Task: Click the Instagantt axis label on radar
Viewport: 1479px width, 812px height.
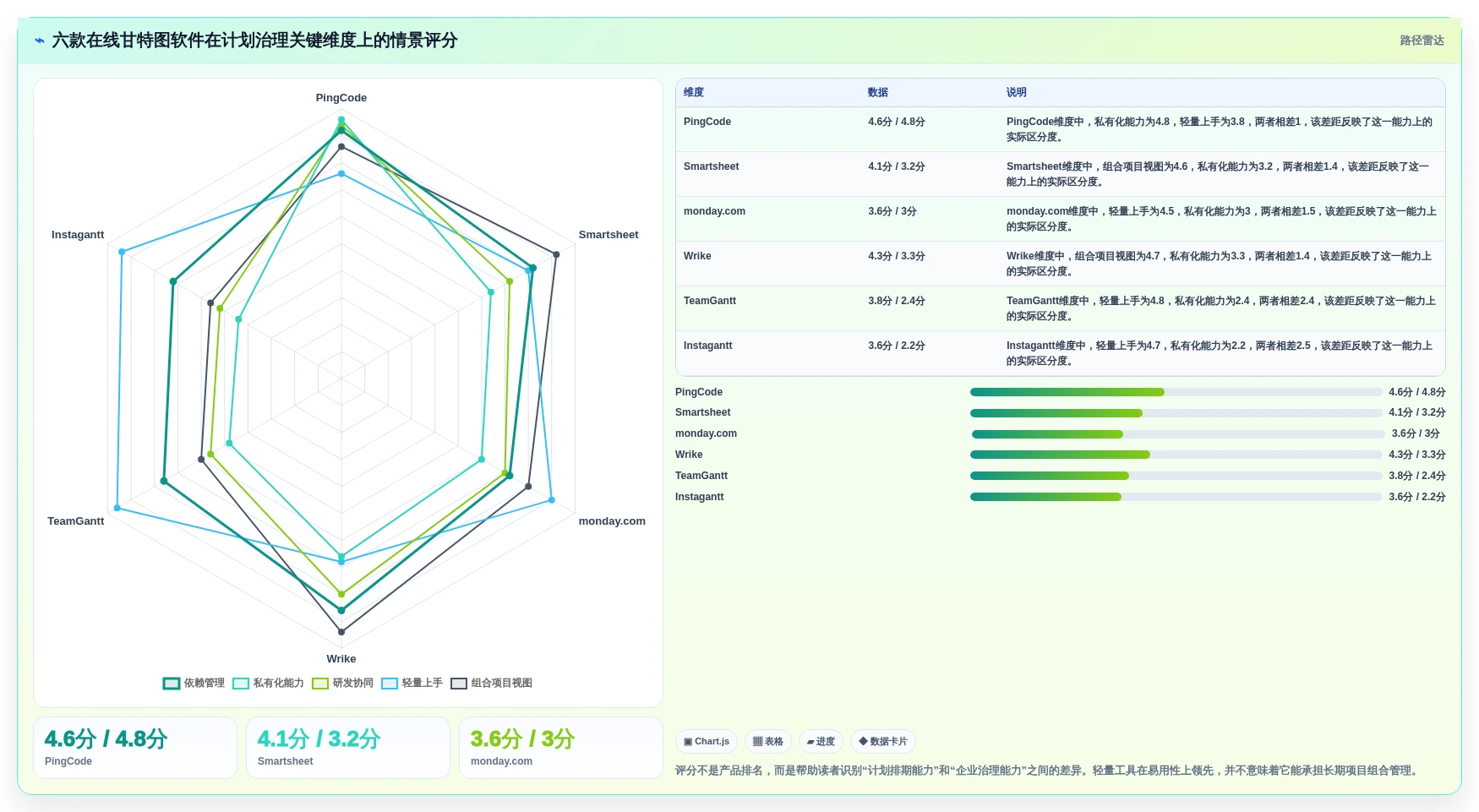Action: [x=78, y=235]
